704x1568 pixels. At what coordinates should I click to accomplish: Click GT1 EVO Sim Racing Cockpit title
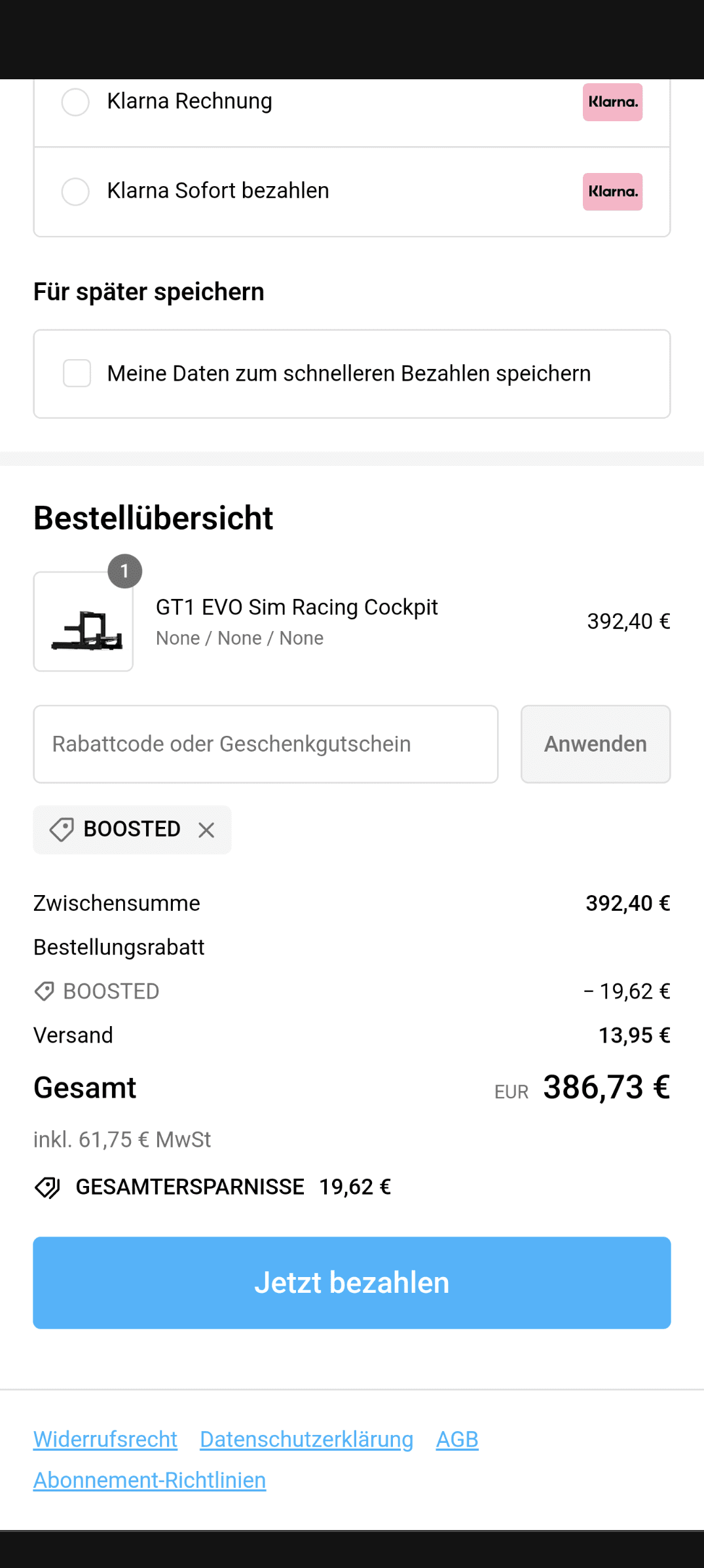coord(297,607)
